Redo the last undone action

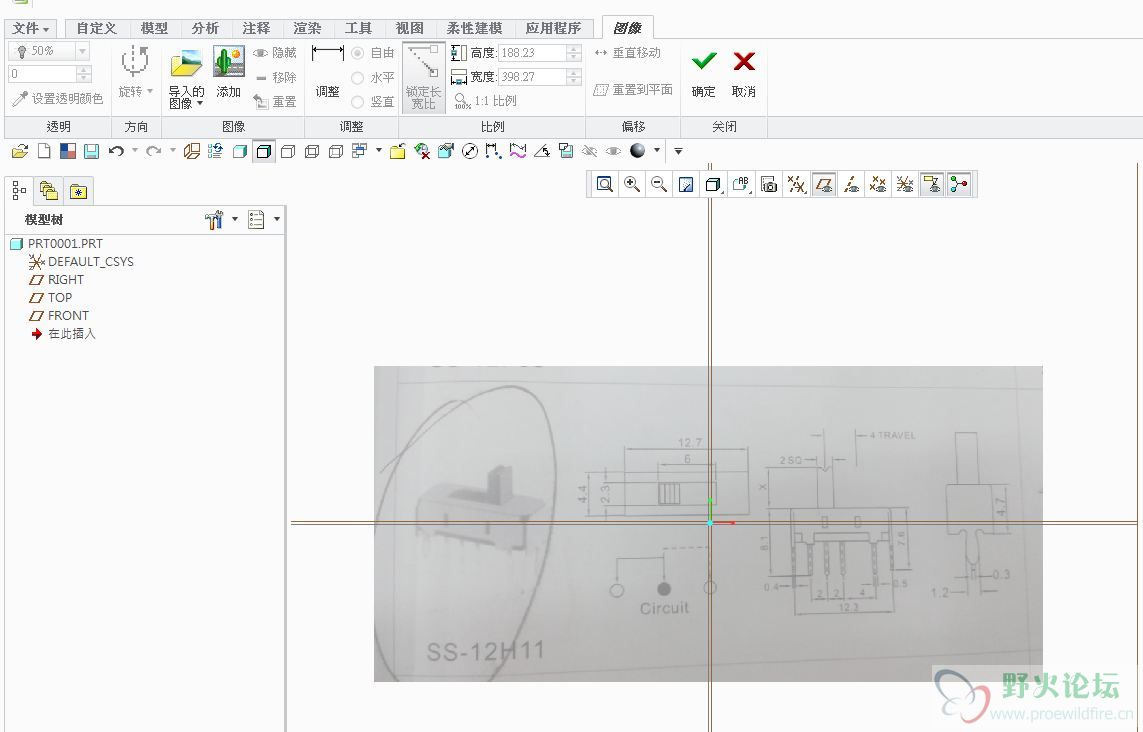[x=153, y=151]
